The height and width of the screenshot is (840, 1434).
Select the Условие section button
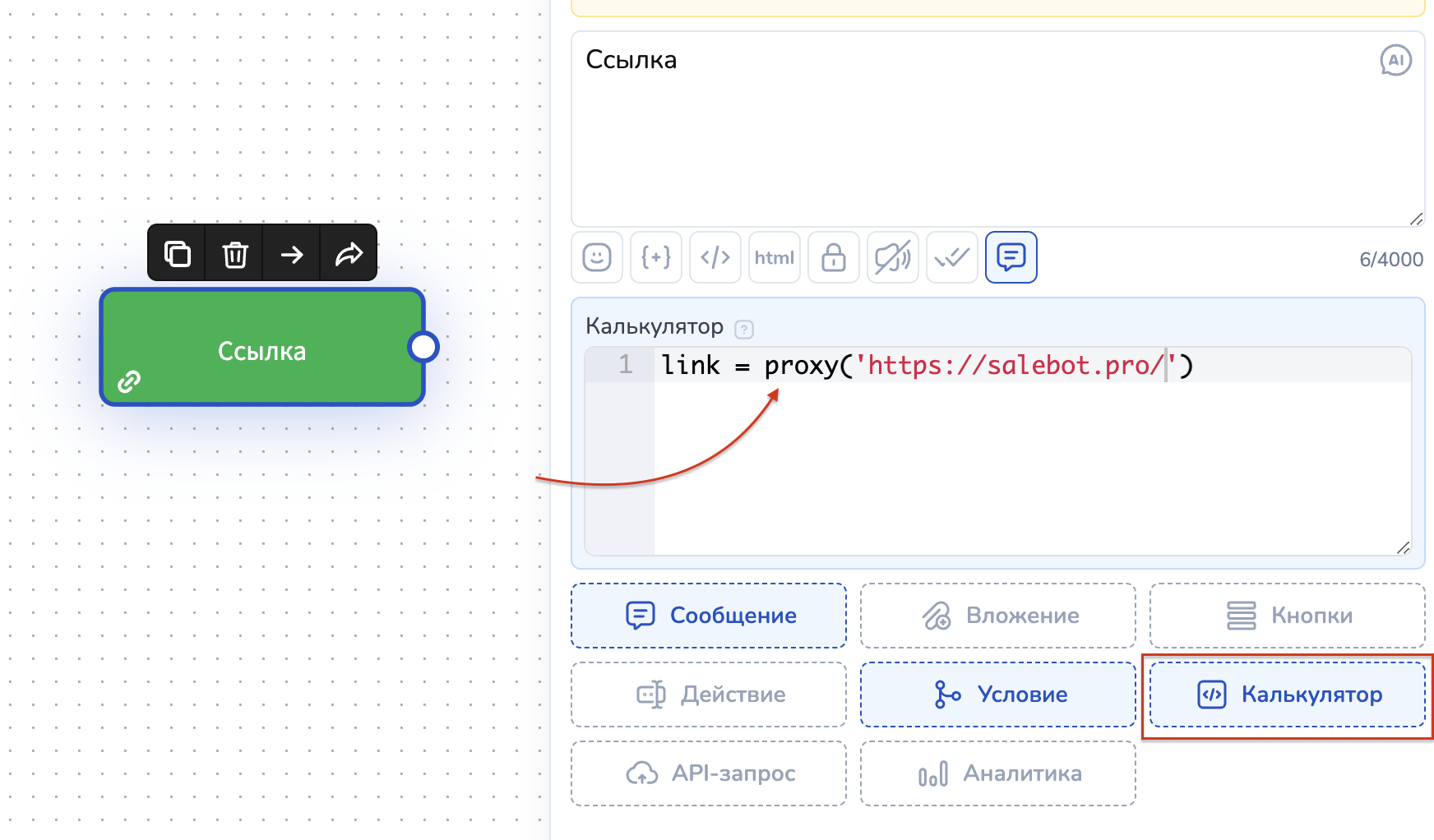[x=998, y=695]
